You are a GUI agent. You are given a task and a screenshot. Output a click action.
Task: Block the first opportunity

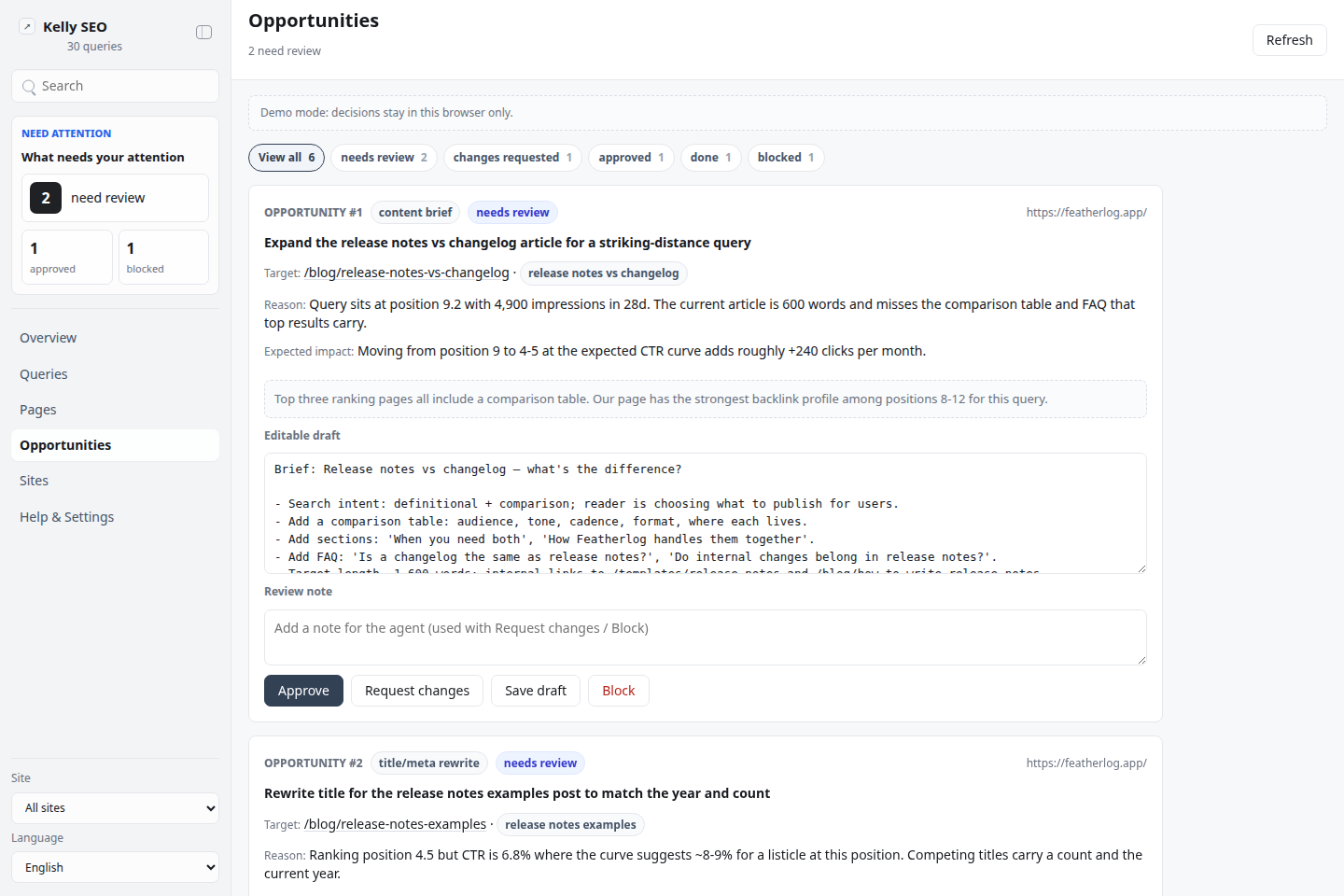[618, 691]
